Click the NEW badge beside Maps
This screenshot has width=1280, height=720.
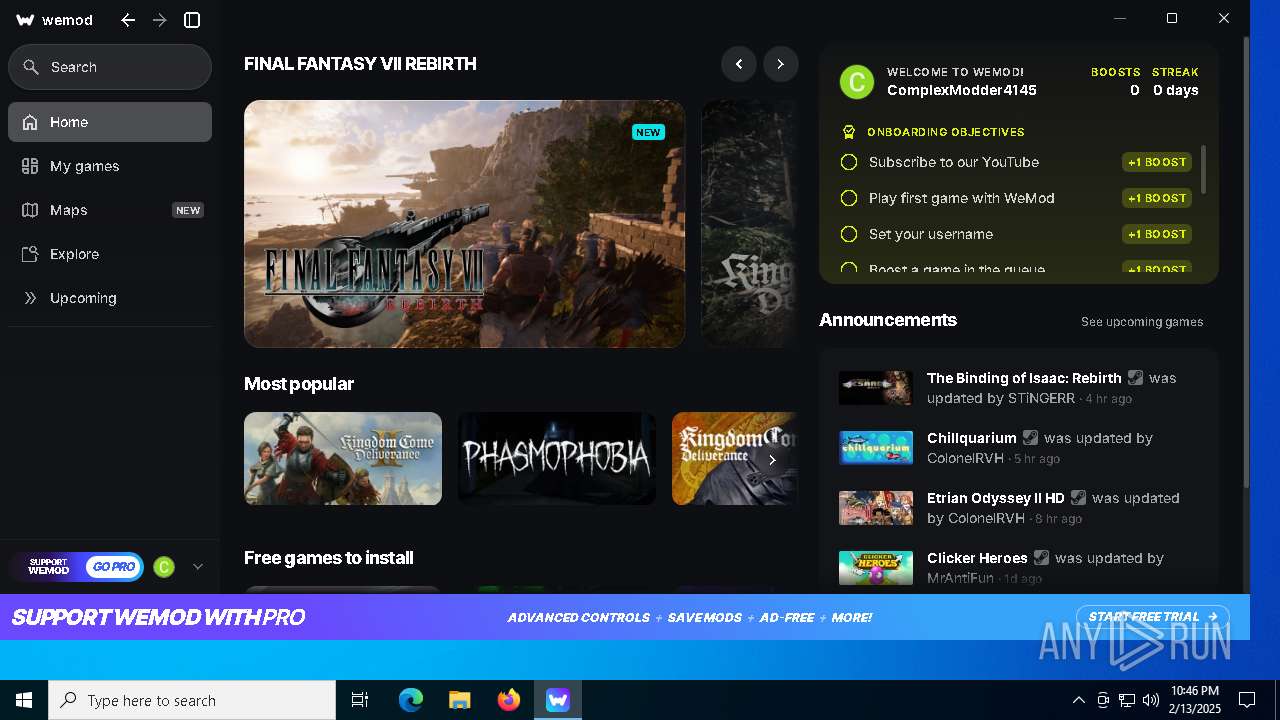point(188,210)
